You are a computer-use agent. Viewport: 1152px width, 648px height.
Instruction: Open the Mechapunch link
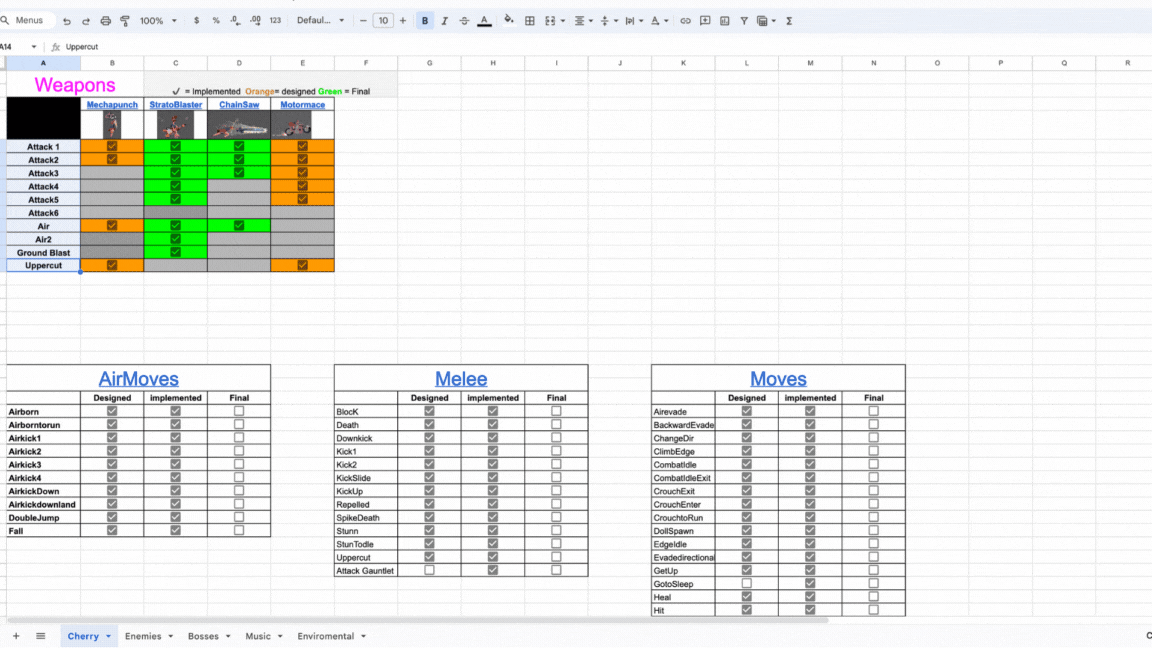coord(112,105)
